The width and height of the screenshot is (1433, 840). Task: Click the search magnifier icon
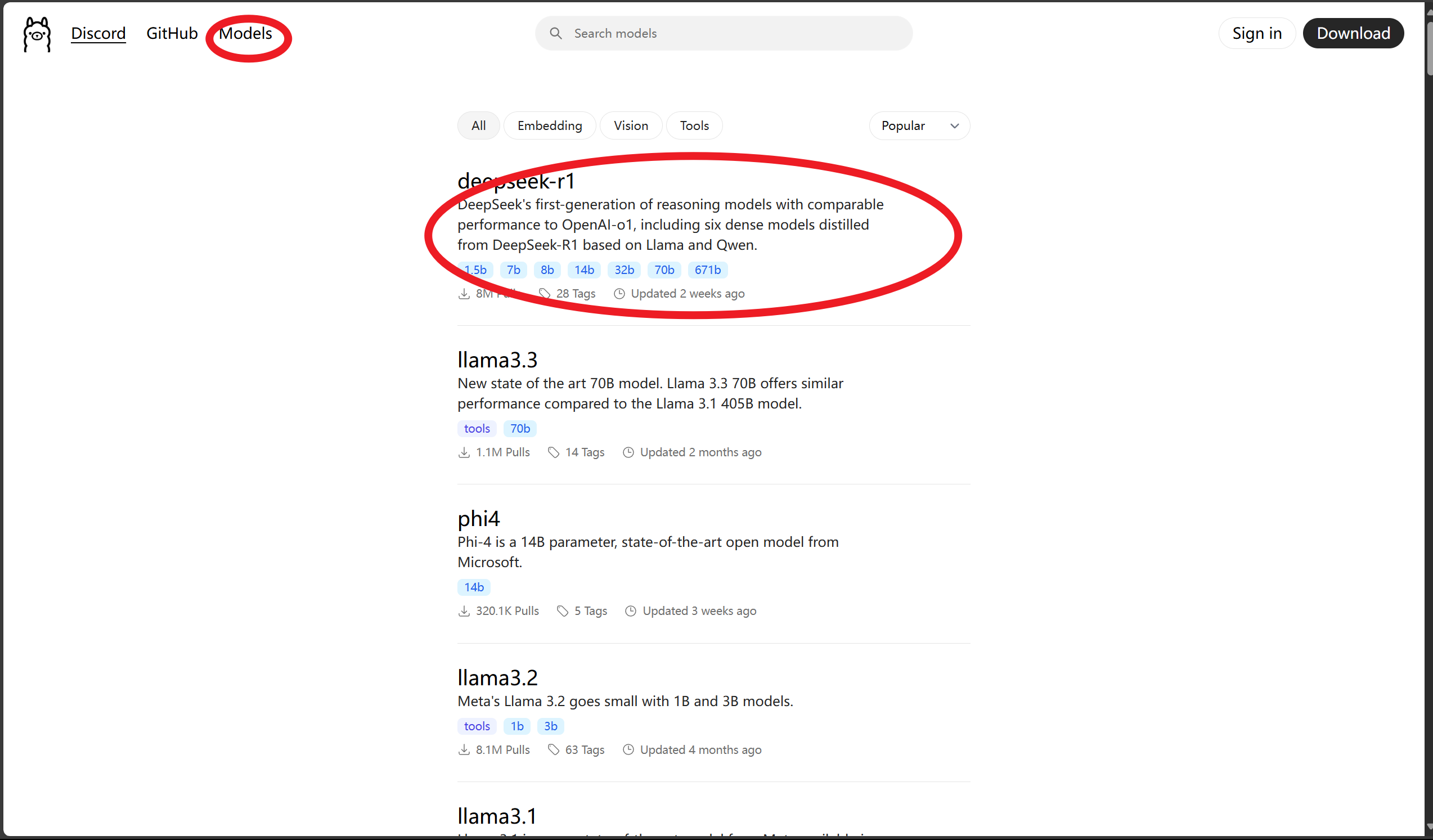click(555, 34)
